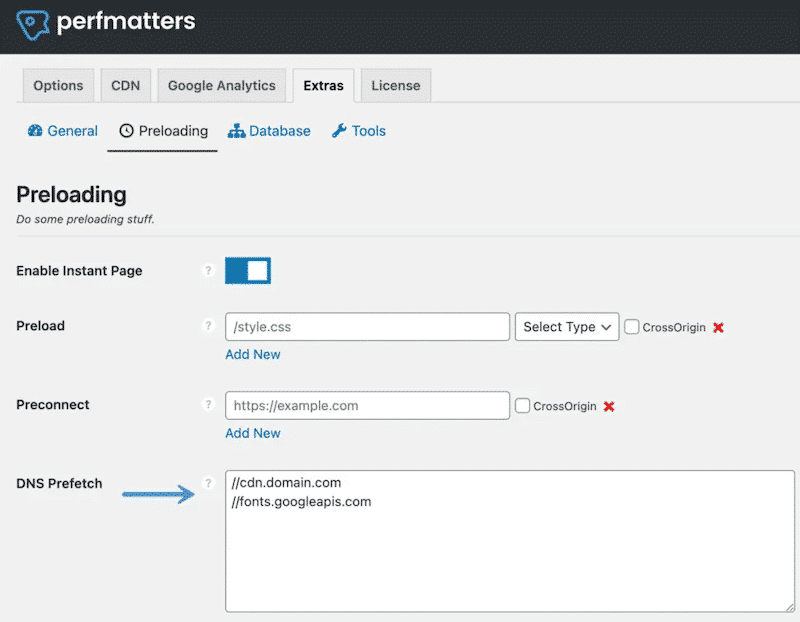The height and width of the screenshot is (622, 800).
Task: Switch to the License tab
Action: point(395,85)
